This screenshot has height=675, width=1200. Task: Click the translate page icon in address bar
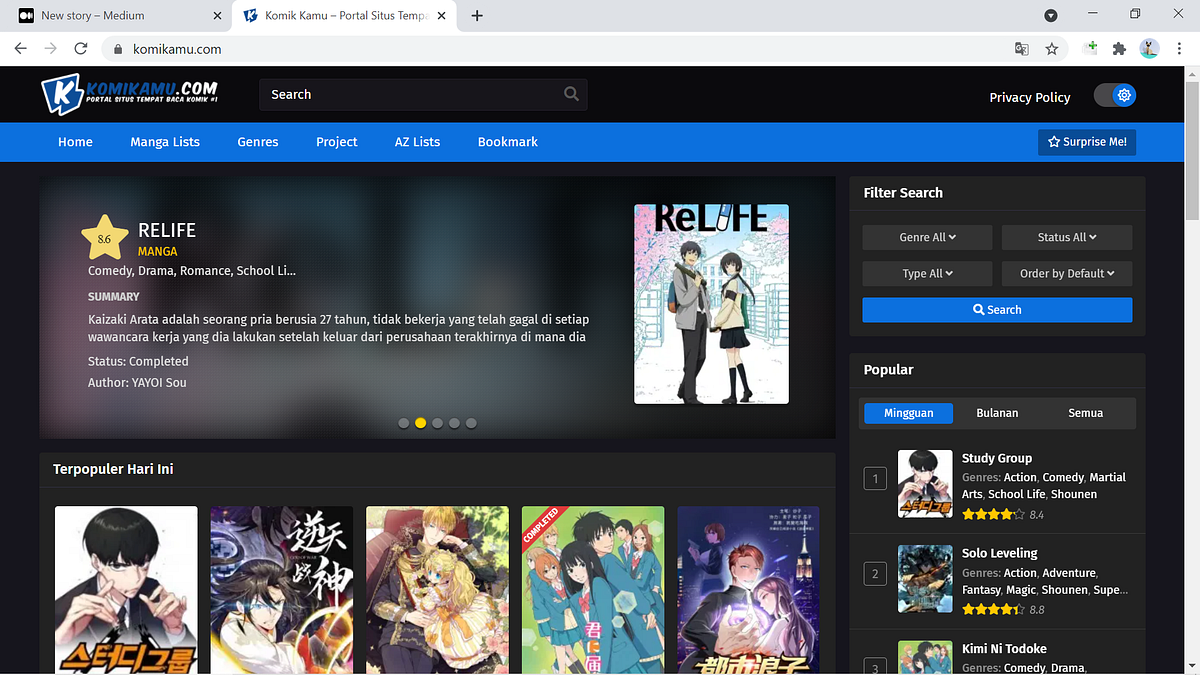point(1021,48)
